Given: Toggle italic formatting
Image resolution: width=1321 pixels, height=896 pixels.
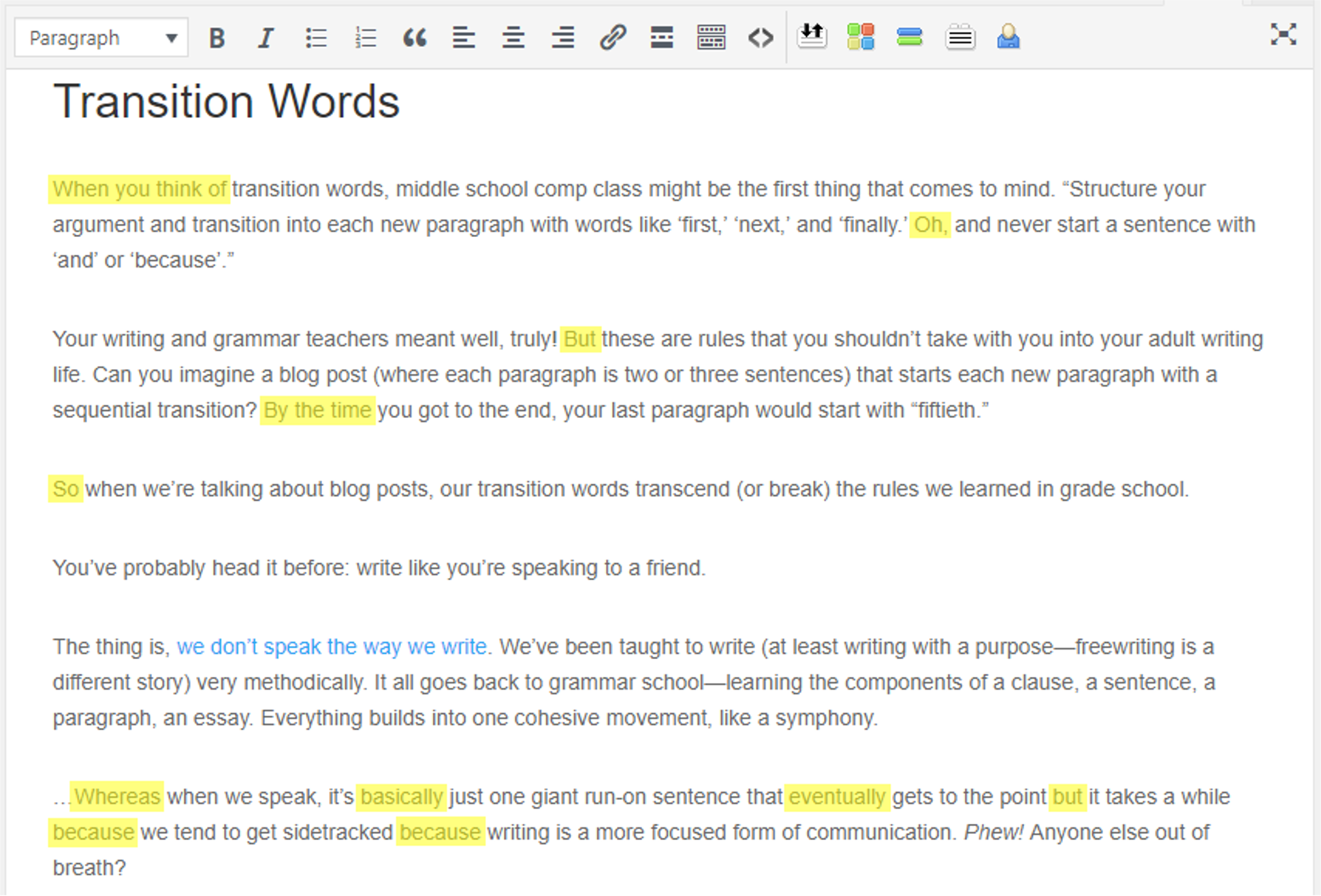Looking at the screenshot, I should pyautogui.click(x=266, y=37).
